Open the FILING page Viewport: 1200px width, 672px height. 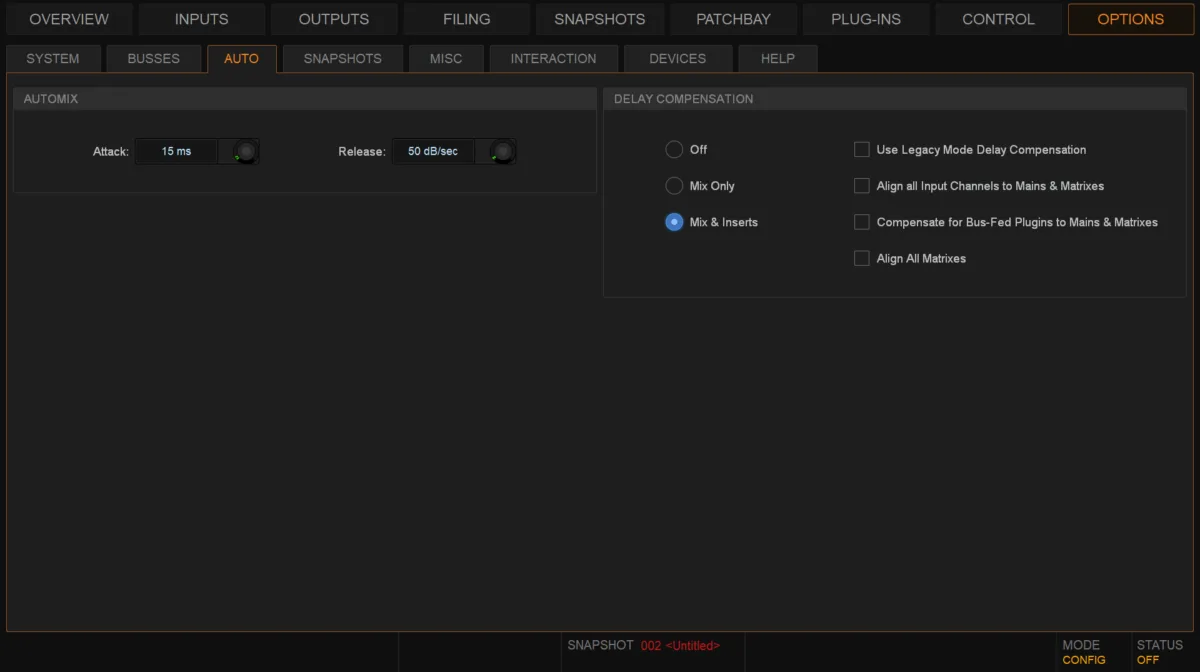pyautogui.click(x=467, y=19)
